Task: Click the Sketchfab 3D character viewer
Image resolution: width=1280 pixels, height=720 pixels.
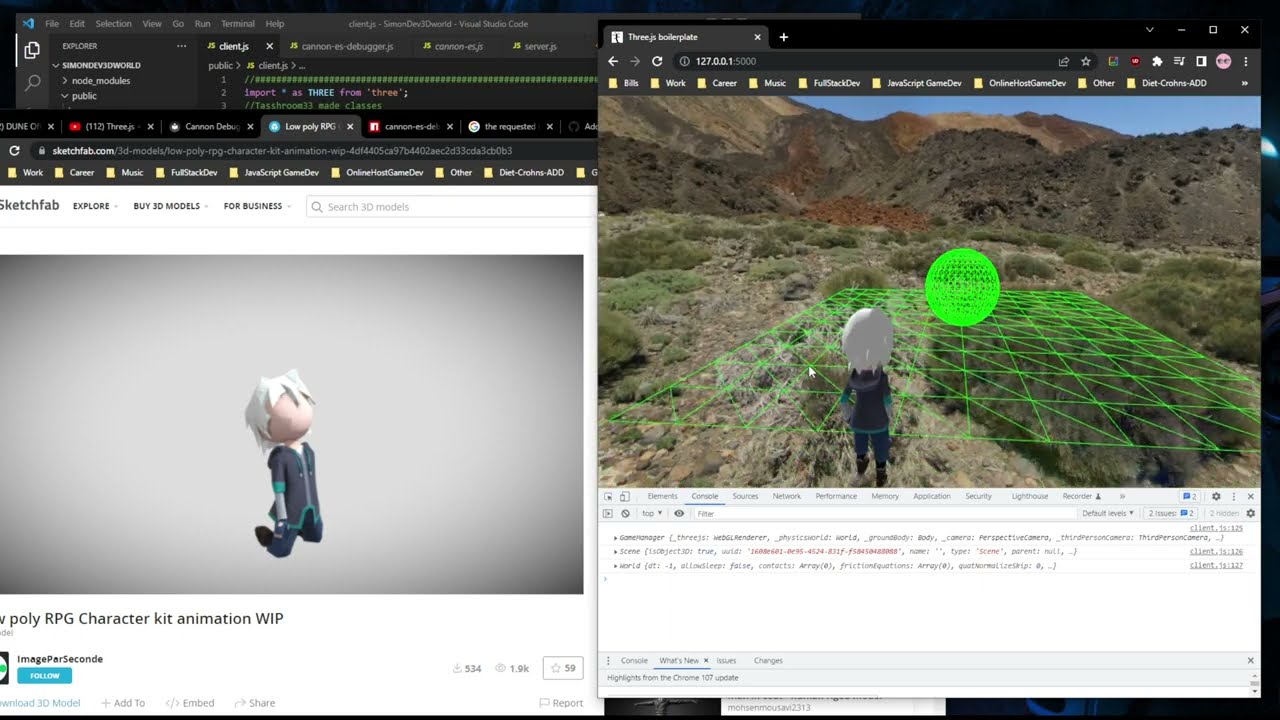Action: point(291,424)
